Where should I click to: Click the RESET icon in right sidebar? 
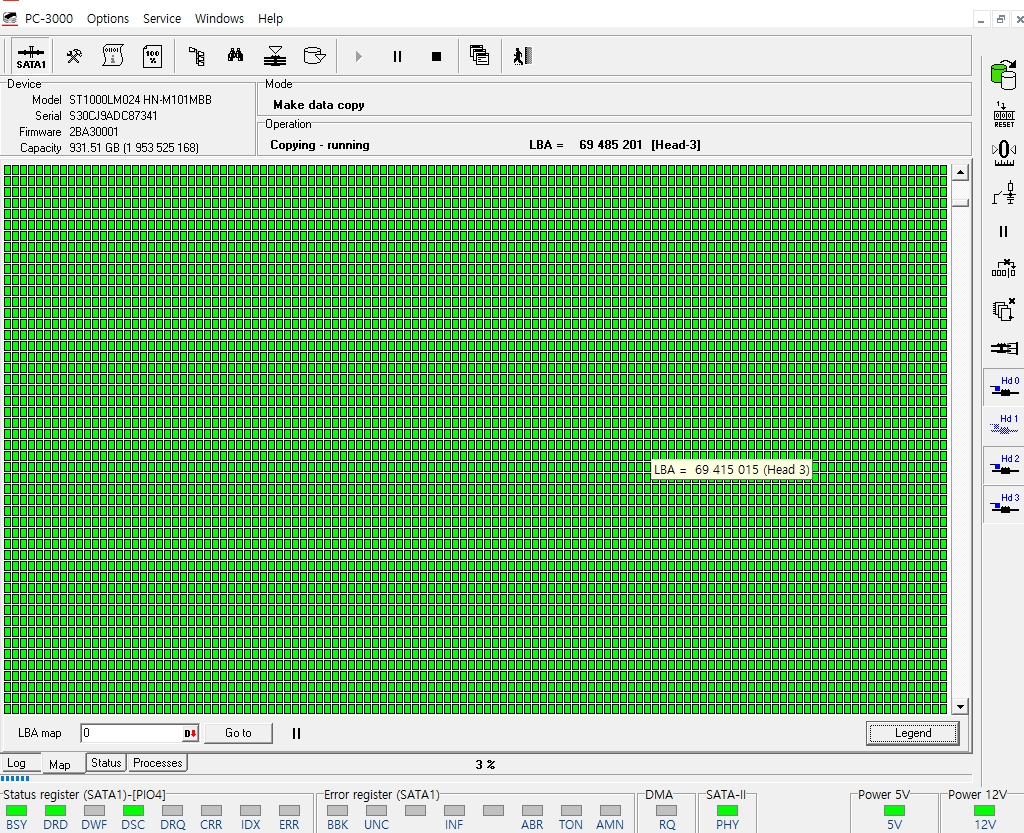[x=1003, y=113]
